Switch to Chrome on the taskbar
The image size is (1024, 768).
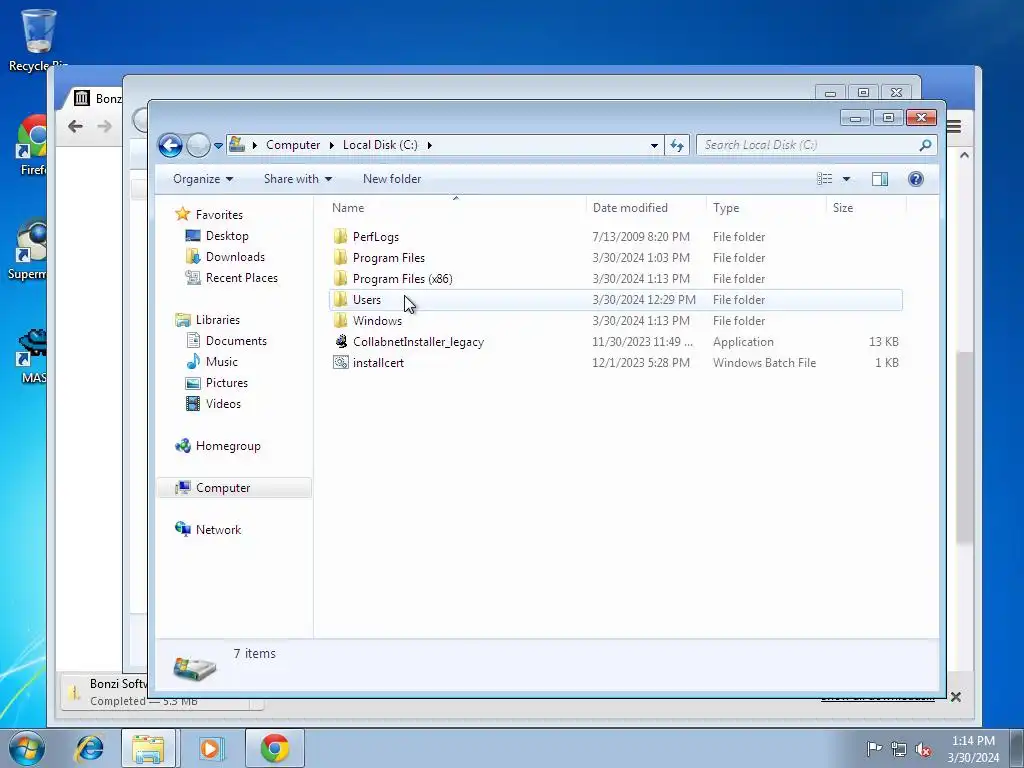[274, 748]
